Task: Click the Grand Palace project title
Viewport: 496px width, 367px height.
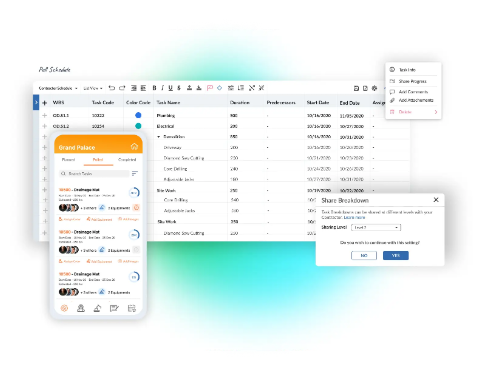Action: tap(77, 147)
